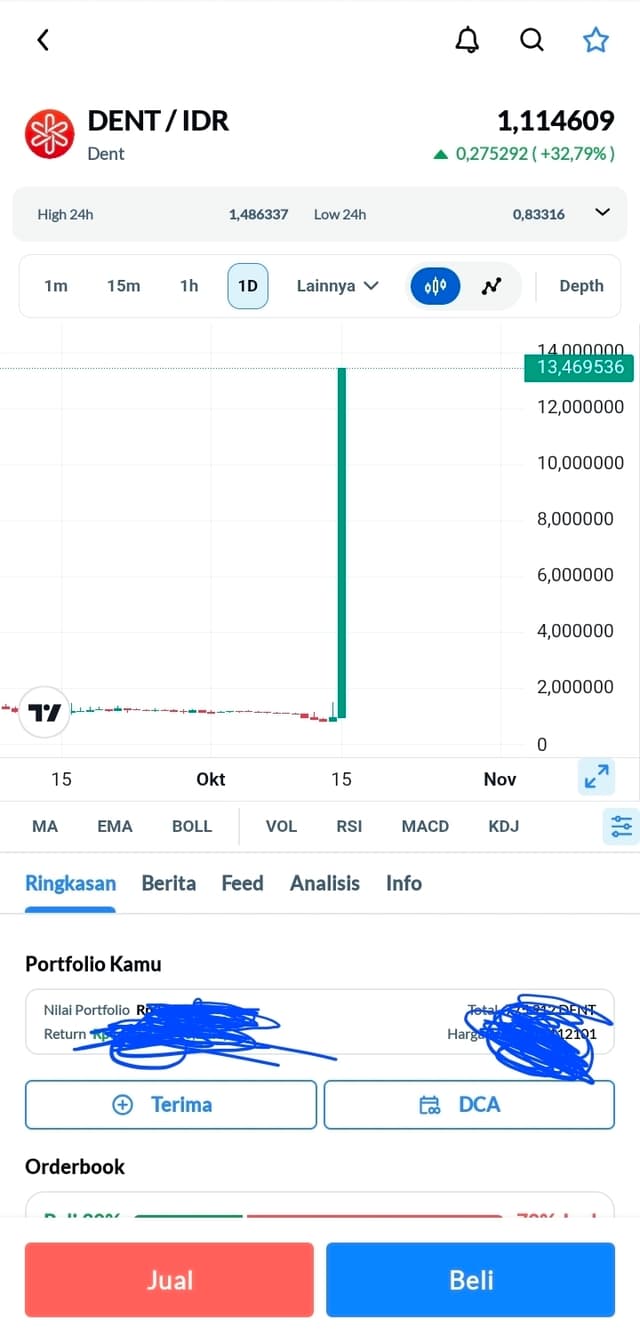Add DENT to favorites via star icon

click(596, 40)
